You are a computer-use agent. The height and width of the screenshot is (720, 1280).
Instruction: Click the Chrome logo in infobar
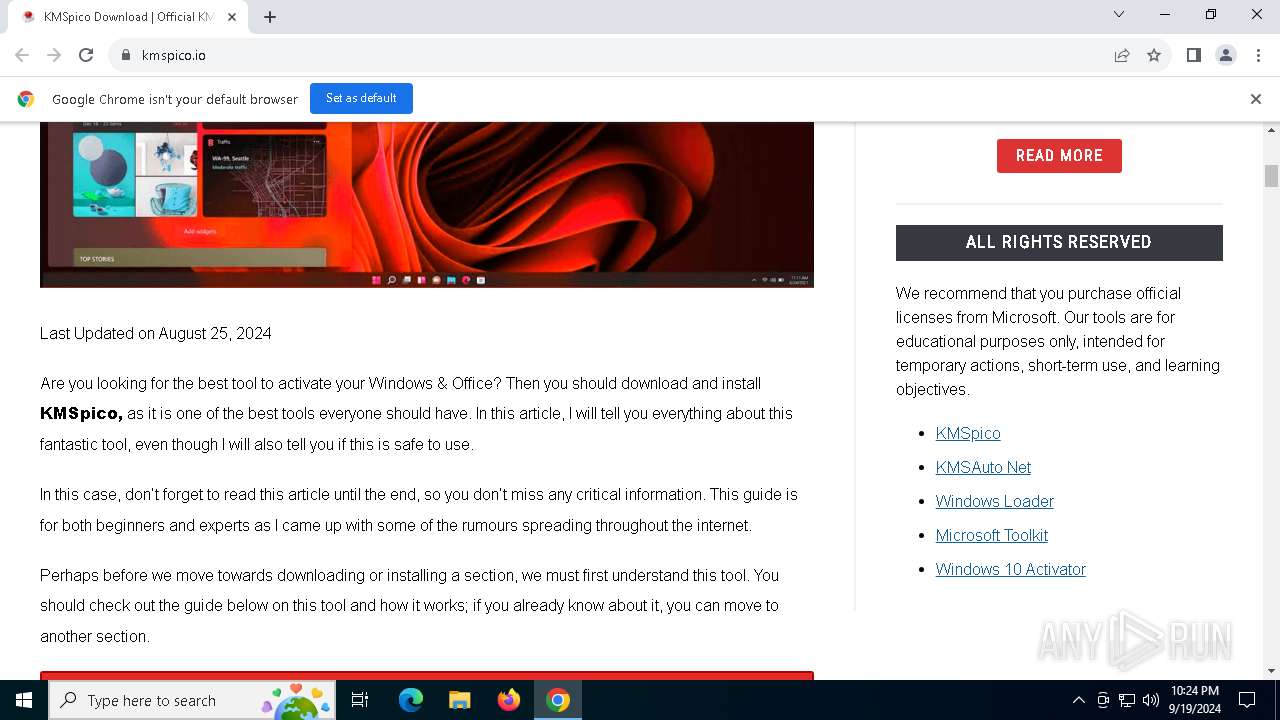26,99
